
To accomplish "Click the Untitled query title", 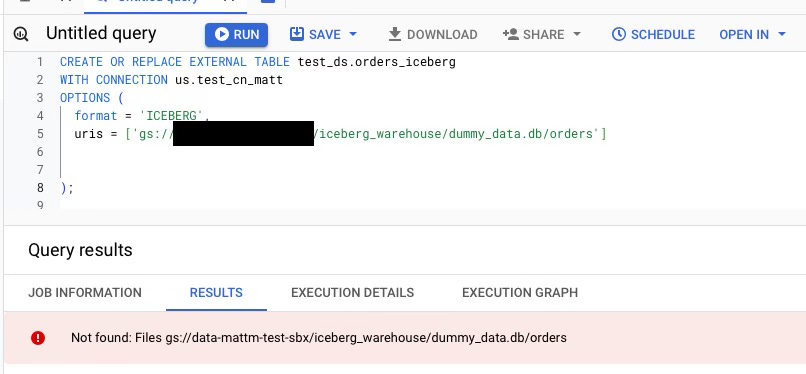I will click(x=101, y=33).
